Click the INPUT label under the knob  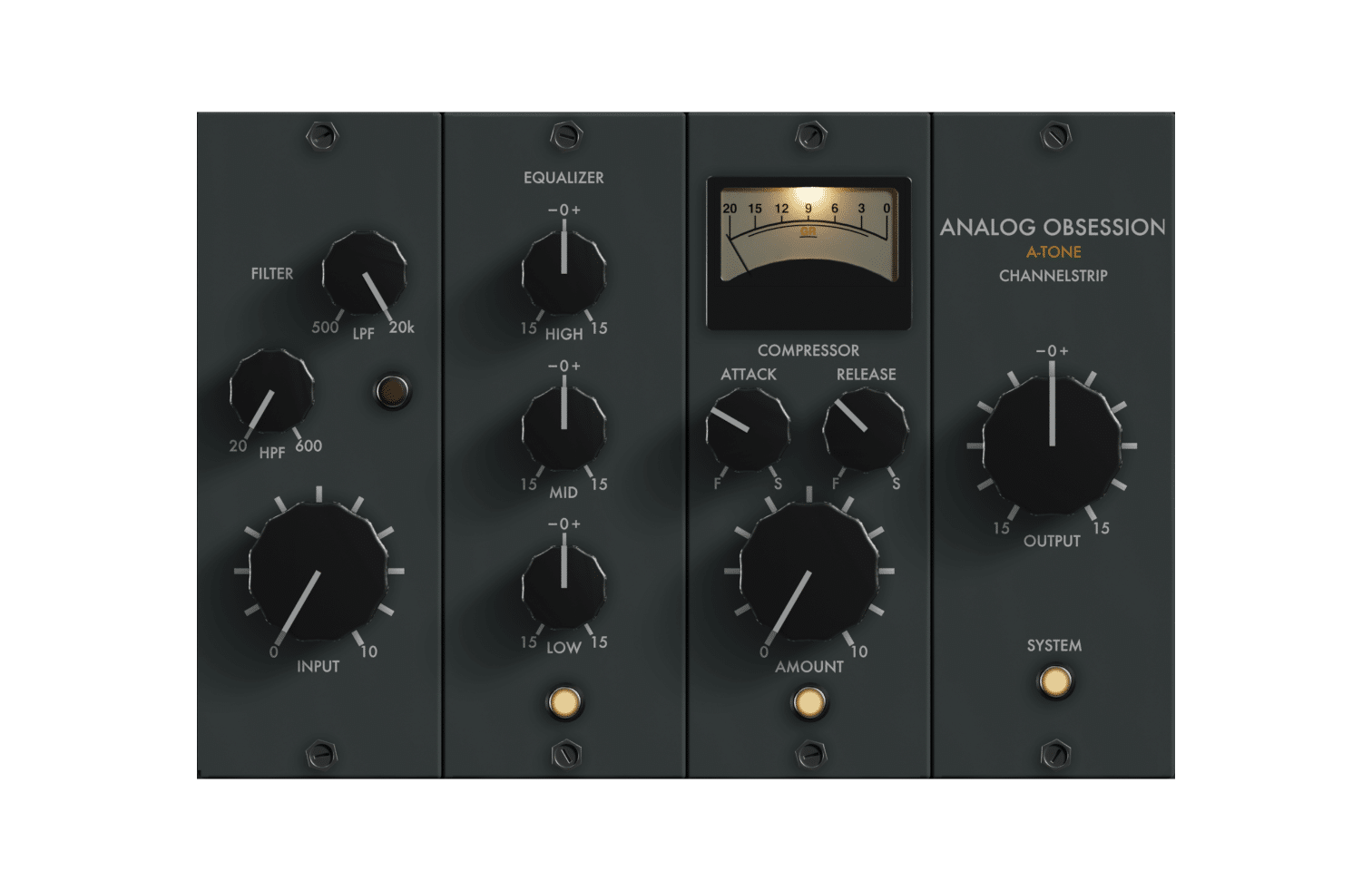[x=318, y=667]
